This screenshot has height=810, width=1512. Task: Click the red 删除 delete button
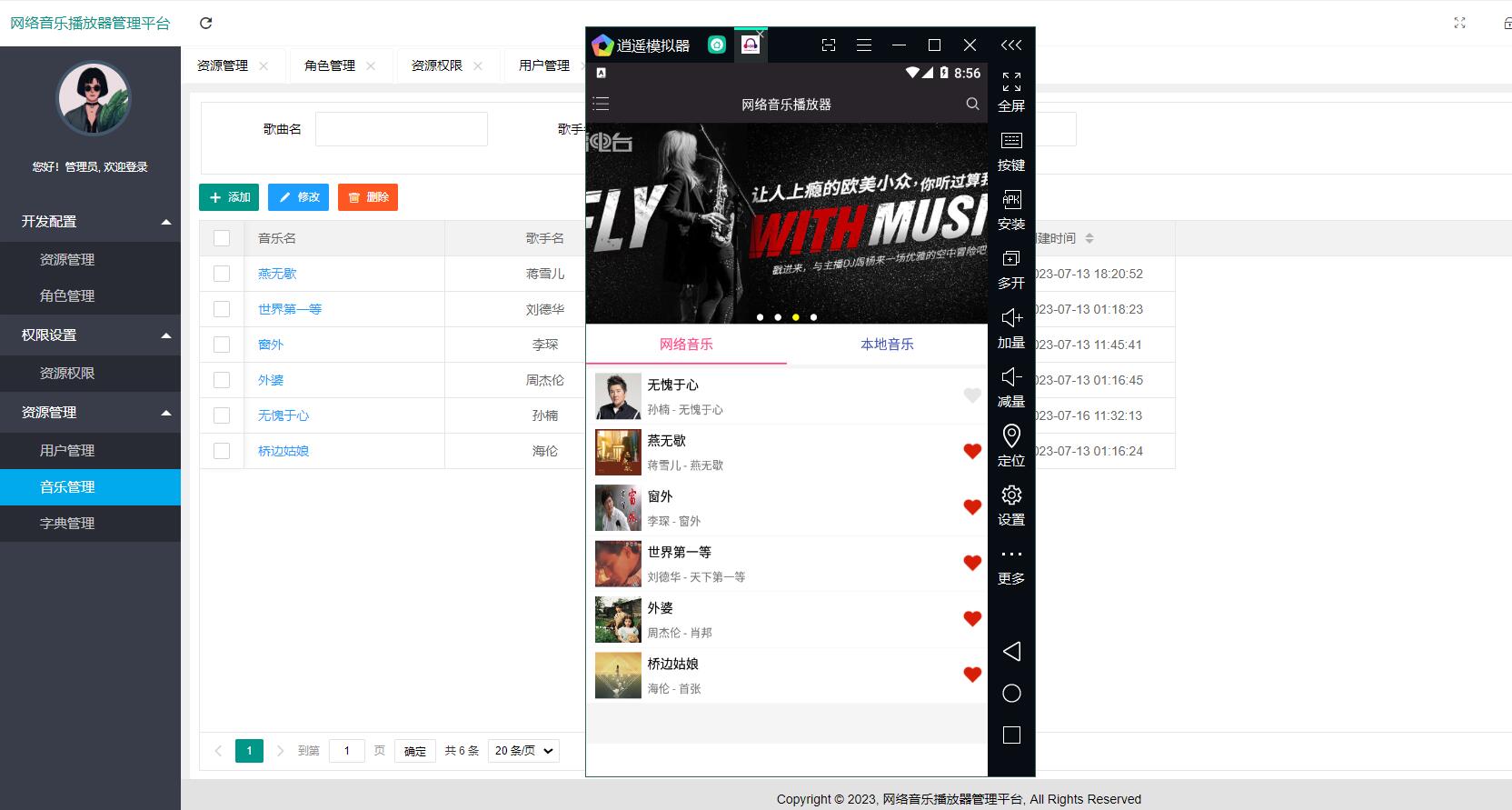(368, 197)
